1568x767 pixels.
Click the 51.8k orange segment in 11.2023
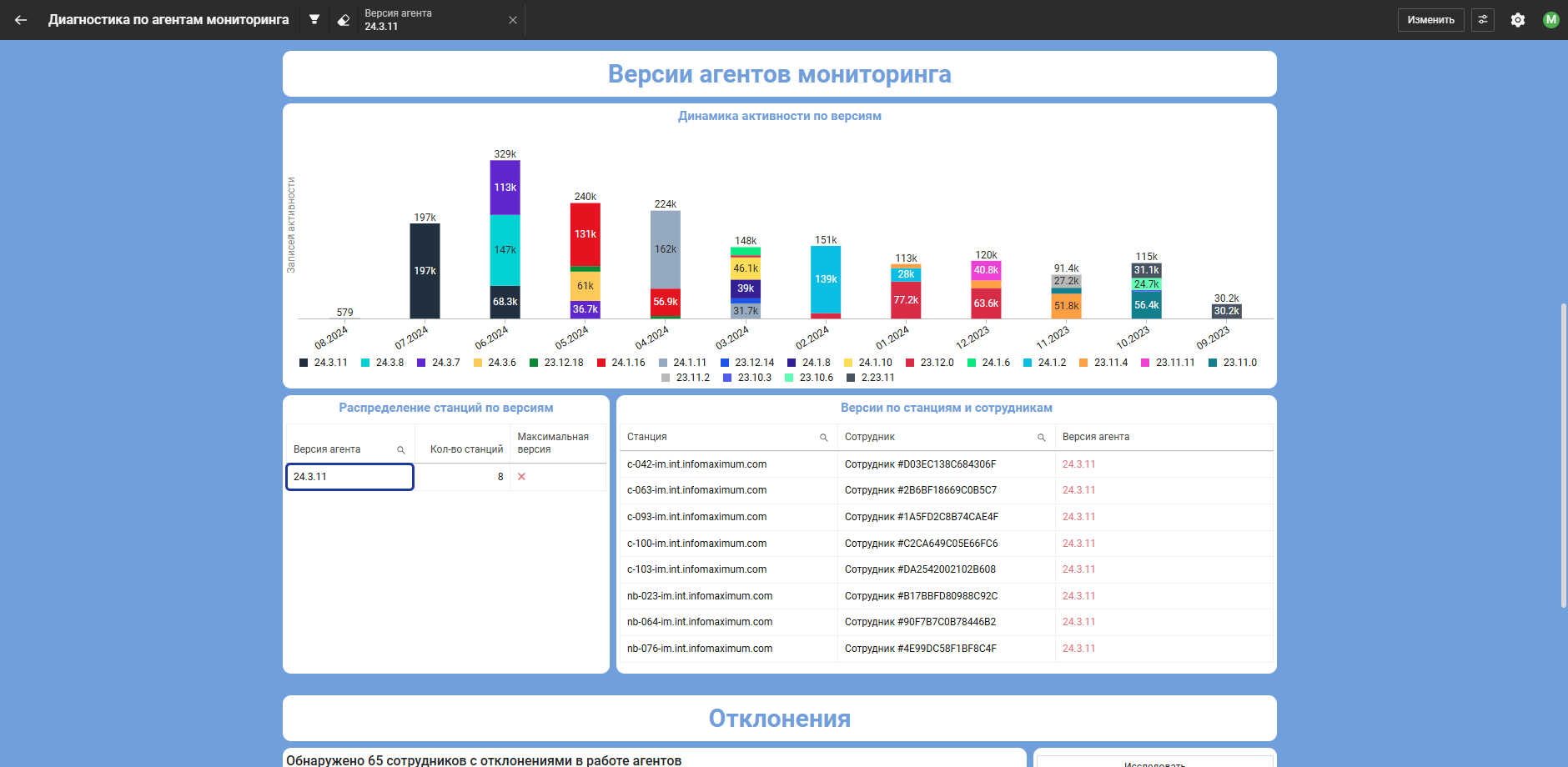click(x=1066, y=306)
